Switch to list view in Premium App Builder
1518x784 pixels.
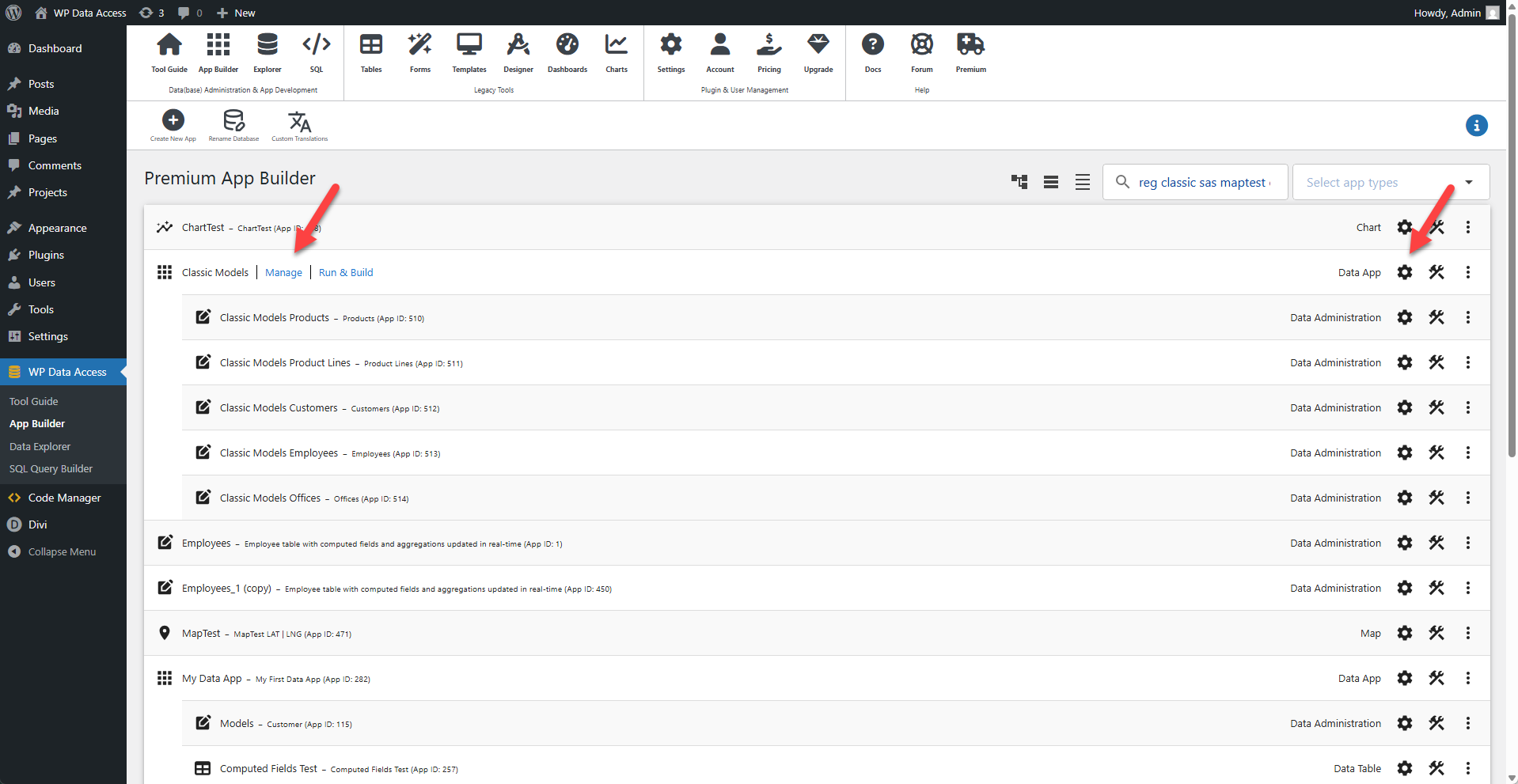(1050, 181)
